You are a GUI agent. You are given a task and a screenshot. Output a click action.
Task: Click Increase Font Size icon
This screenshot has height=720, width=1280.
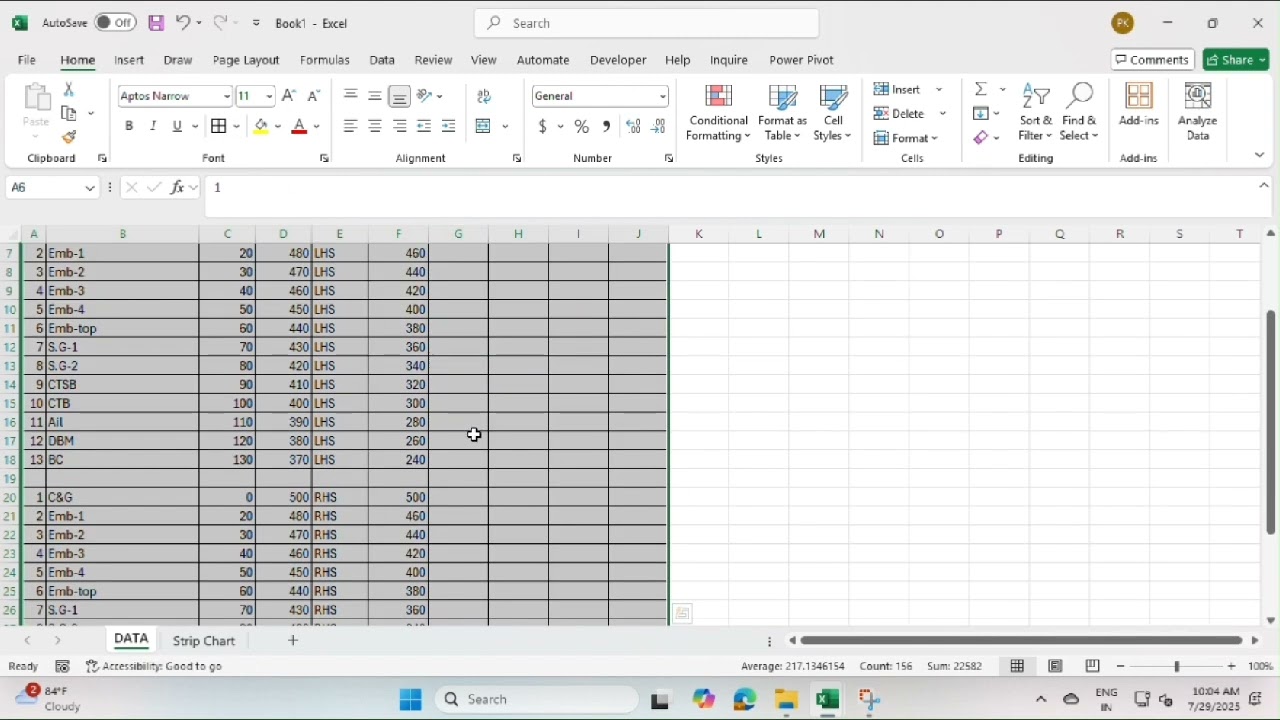(x=288, y=96)
